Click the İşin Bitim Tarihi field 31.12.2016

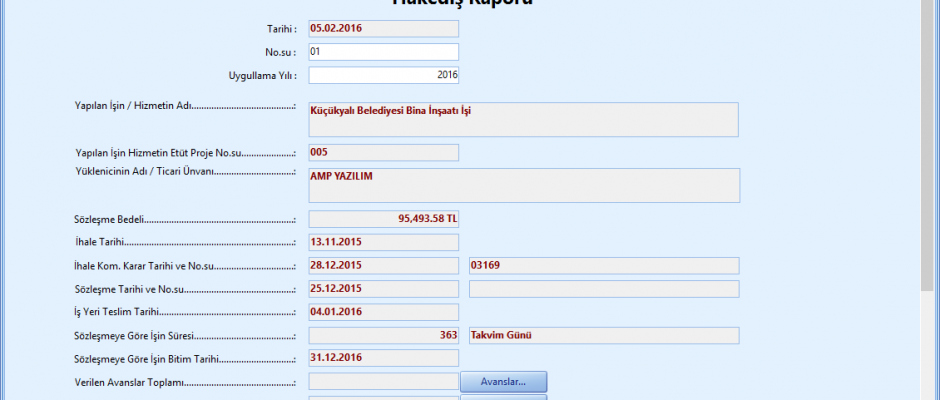(383, 358)
